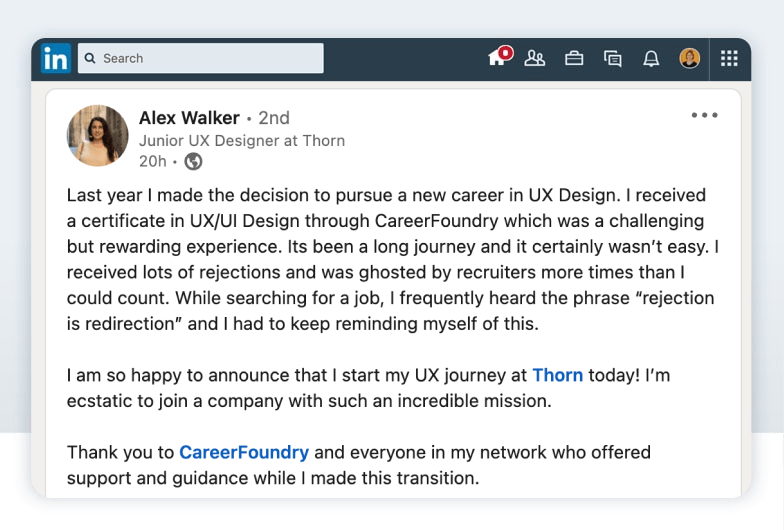Open the Messaging chat icon
784x530 pixels.
point(613,59)
